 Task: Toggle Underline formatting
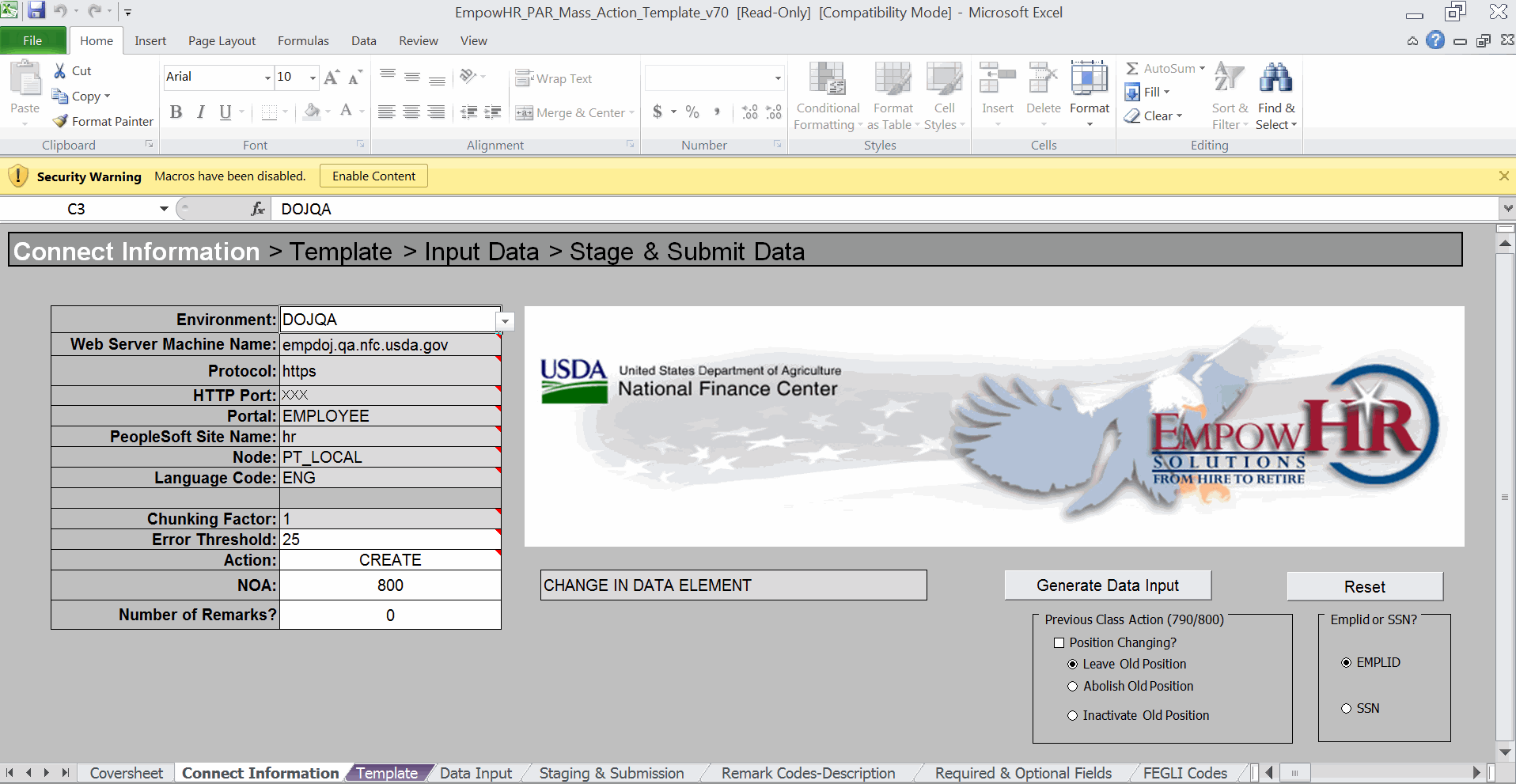point(226,112)
